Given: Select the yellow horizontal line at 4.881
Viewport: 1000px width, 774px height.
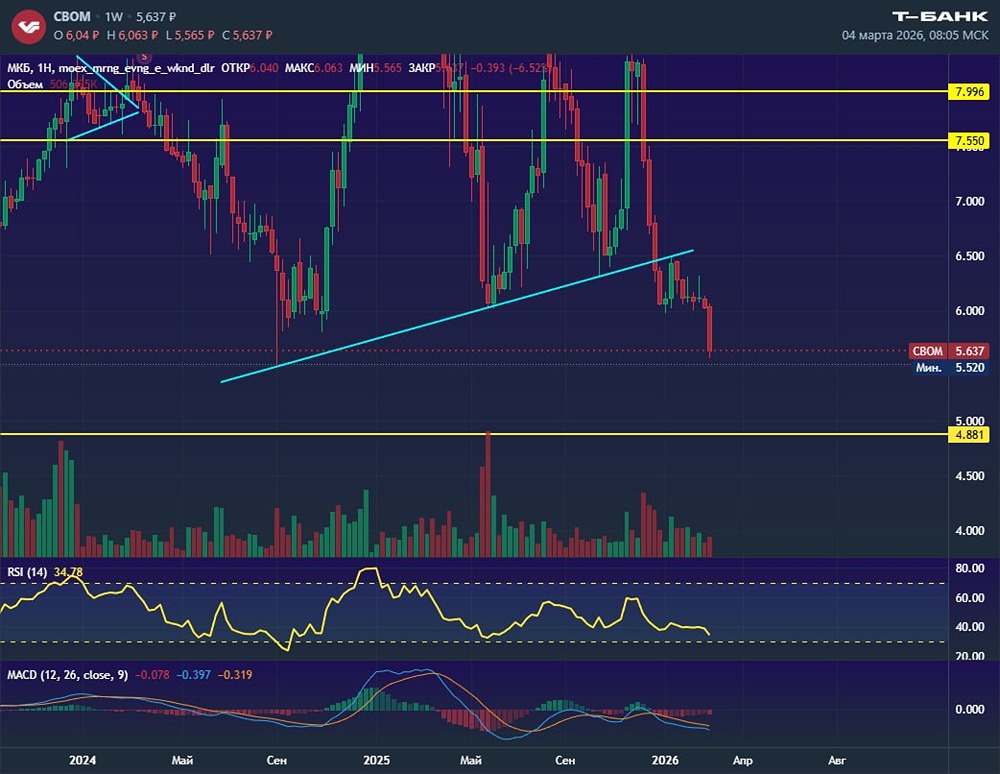Looking at the screenshot, I should [474, 435].
